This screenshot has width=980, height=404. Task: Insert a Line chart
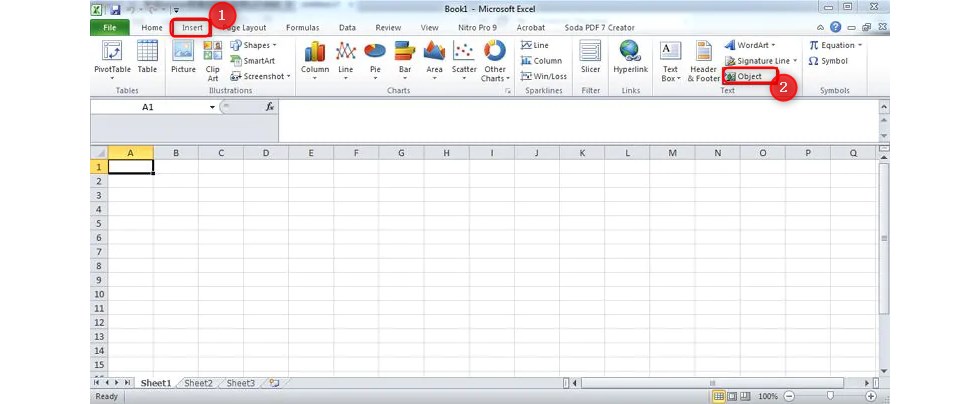point(346,60)
